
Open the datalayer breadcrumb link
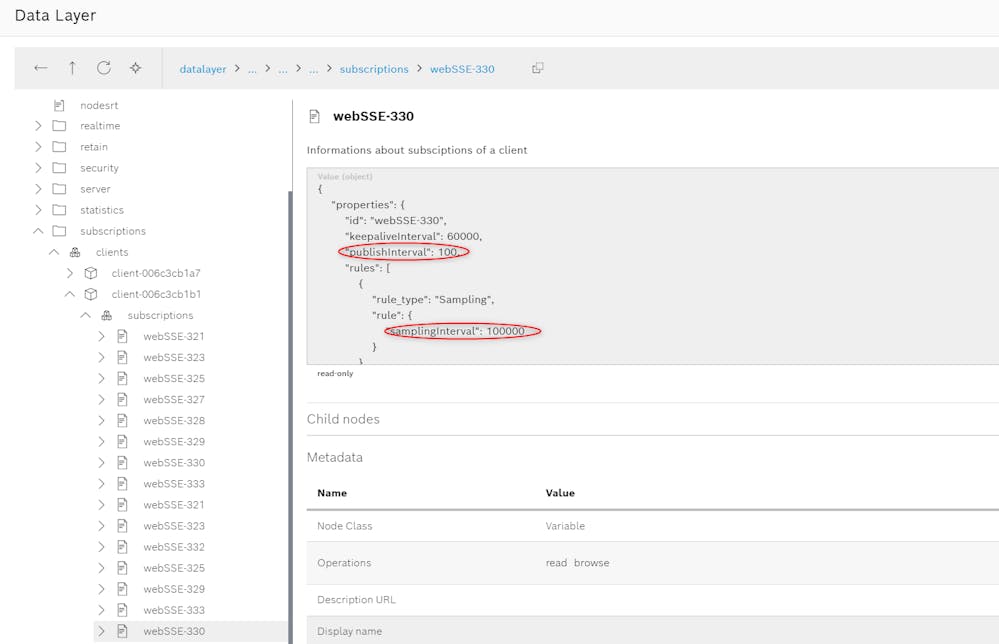tap(203, 69)
